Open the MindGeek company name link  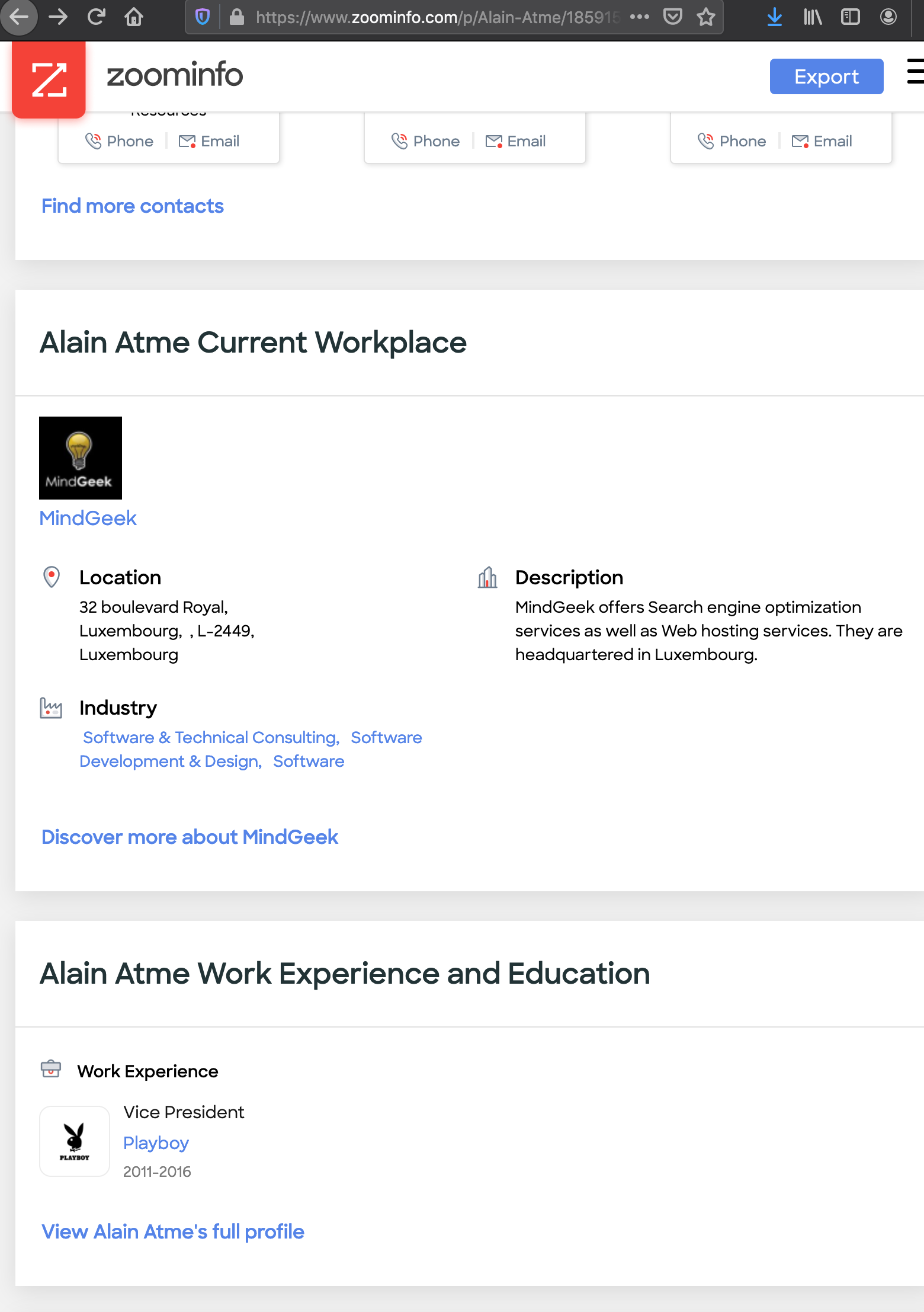[88, 518]
